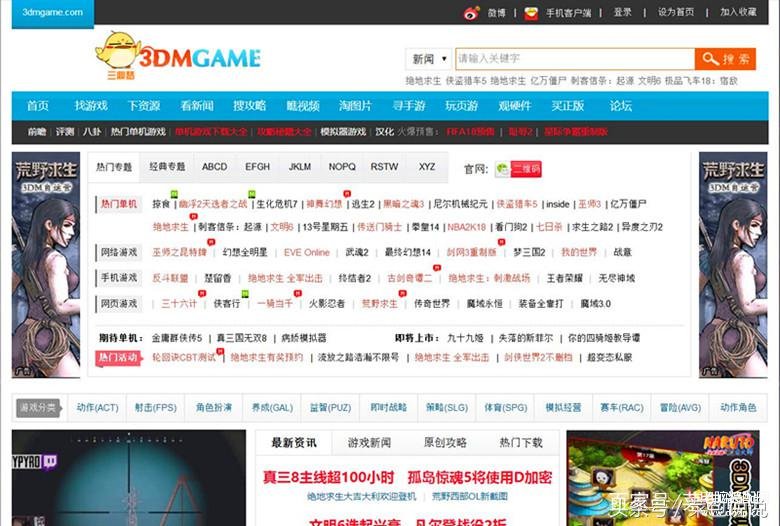This screenshot has width=780, height=526.
Task: Click the right 荒野求生 banner ad
Action: [733, 265]
